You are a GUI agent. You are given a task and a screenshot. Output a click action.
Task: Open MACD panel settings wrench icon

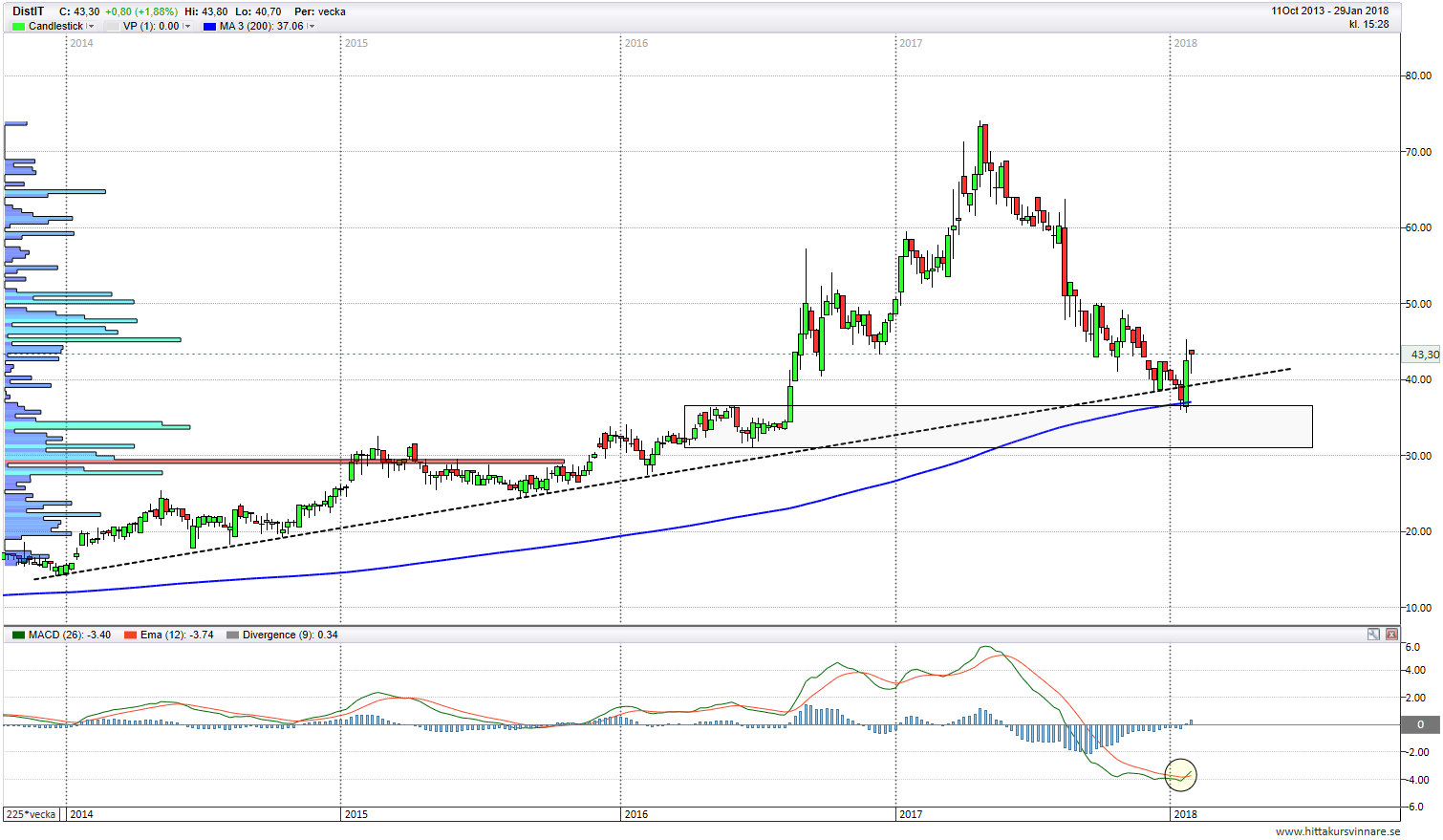1373,635
